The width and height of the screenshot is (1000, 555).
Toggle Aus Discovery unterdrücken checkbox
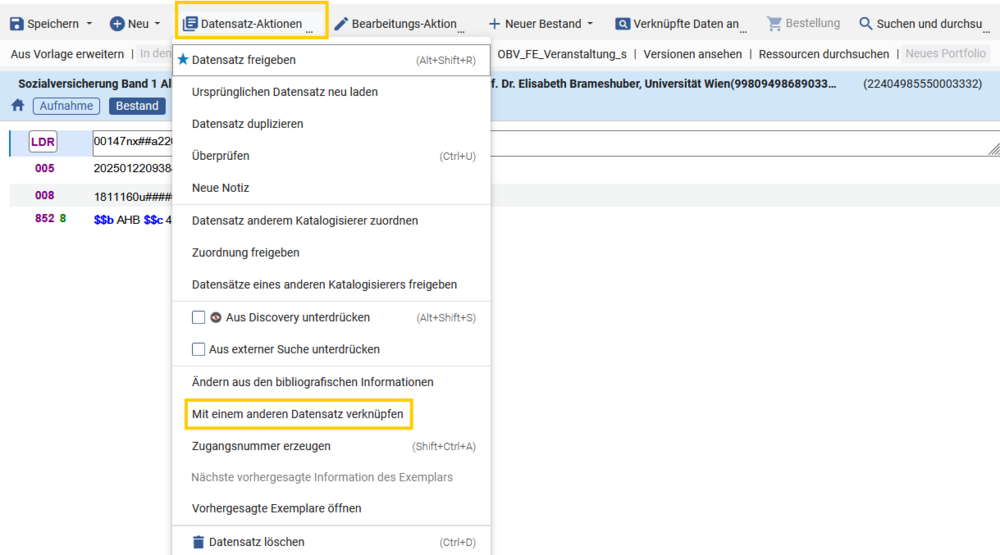(x=198, y=317)
